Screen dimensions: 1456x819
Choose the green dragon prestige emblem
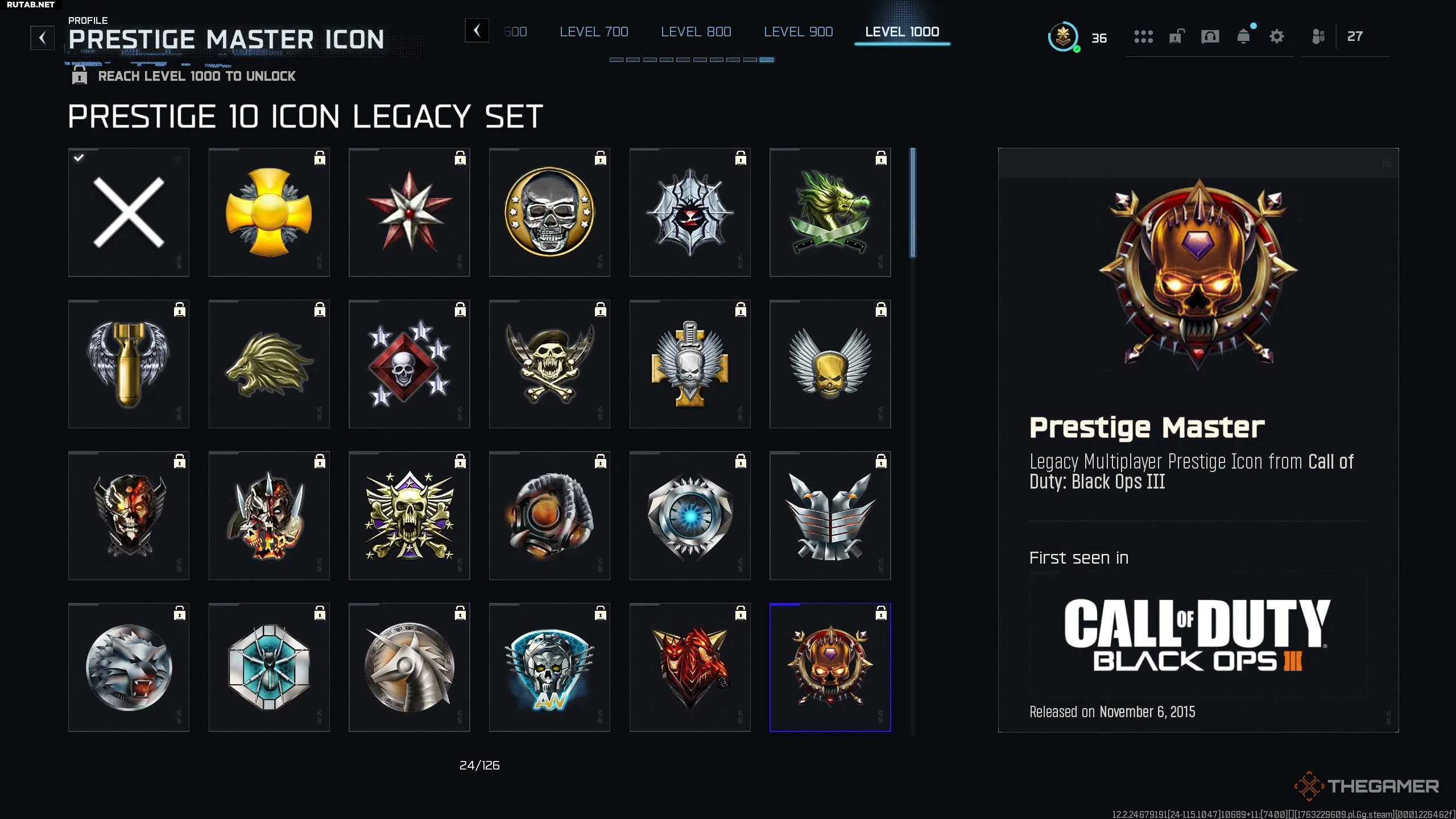(x=830, y=212)
